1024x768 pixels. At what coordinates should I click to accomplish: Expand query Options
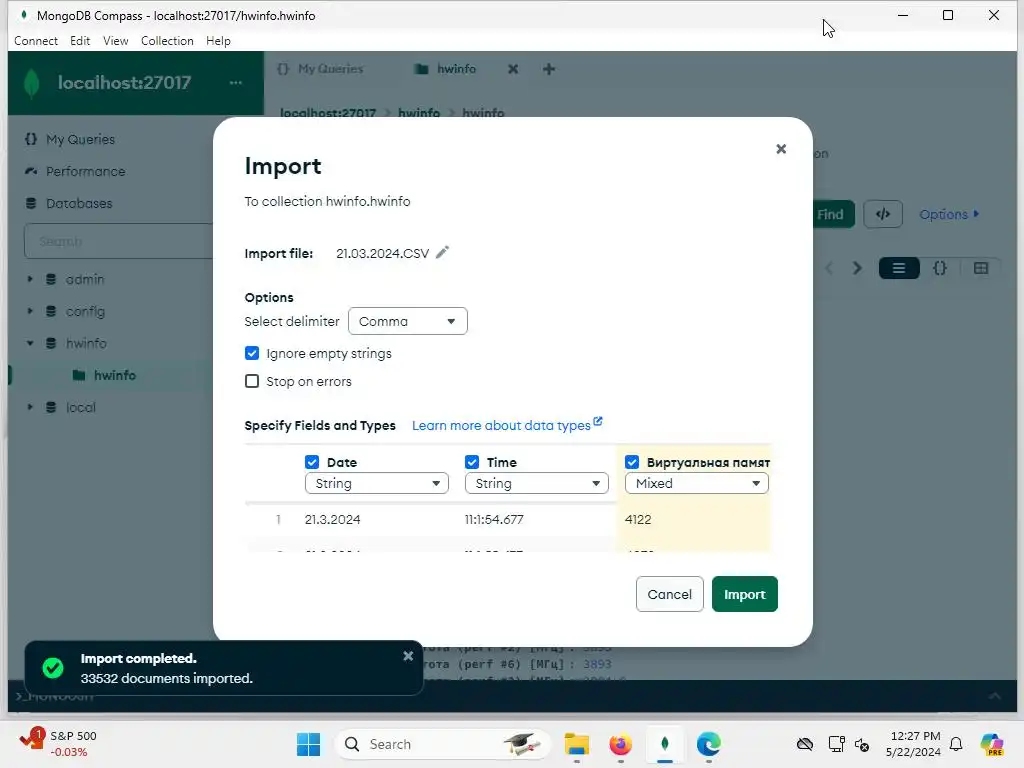(949, 214)
